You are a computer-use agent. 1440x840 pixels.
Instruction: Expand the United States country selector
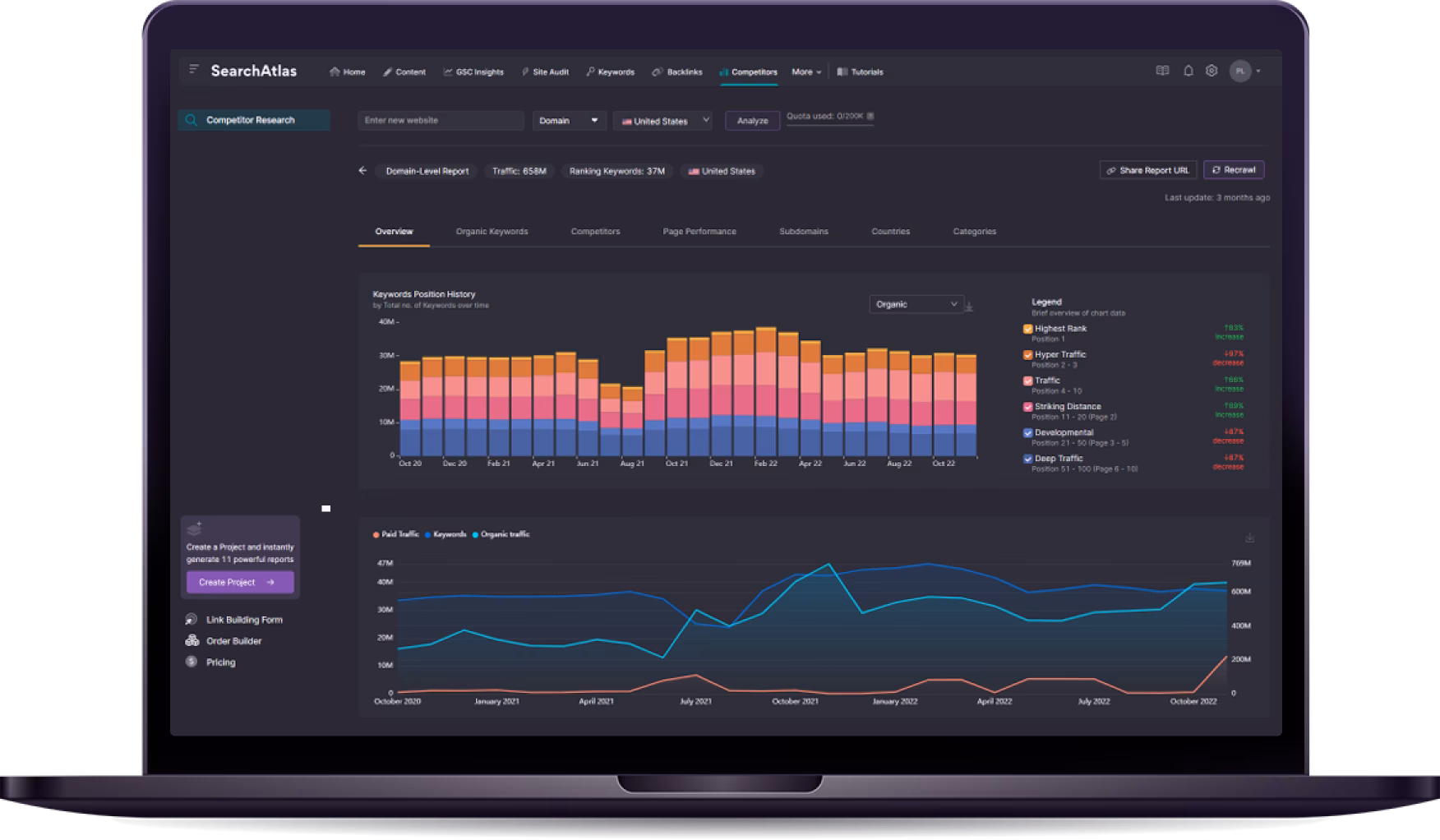click(662, 121)
